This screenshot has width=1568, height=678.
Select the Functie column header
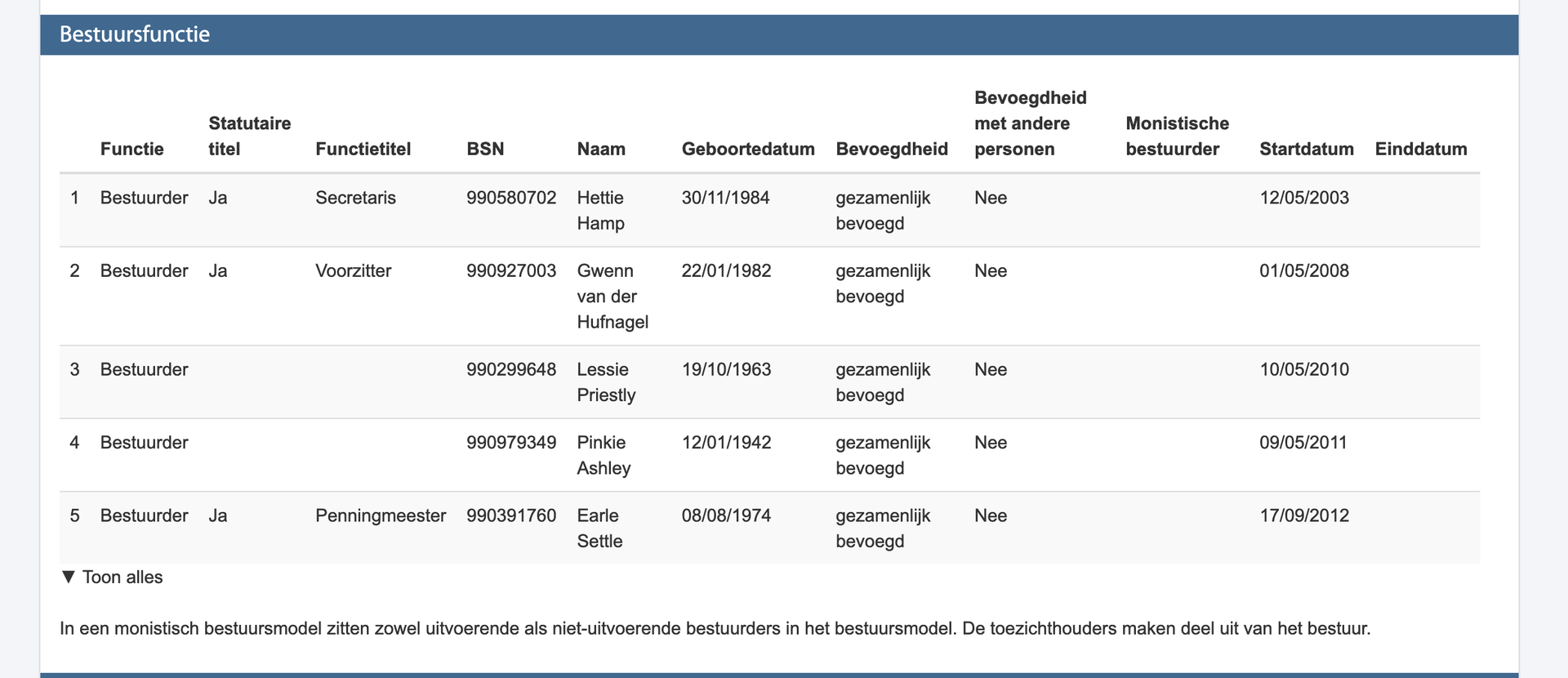tap(131, 149)
